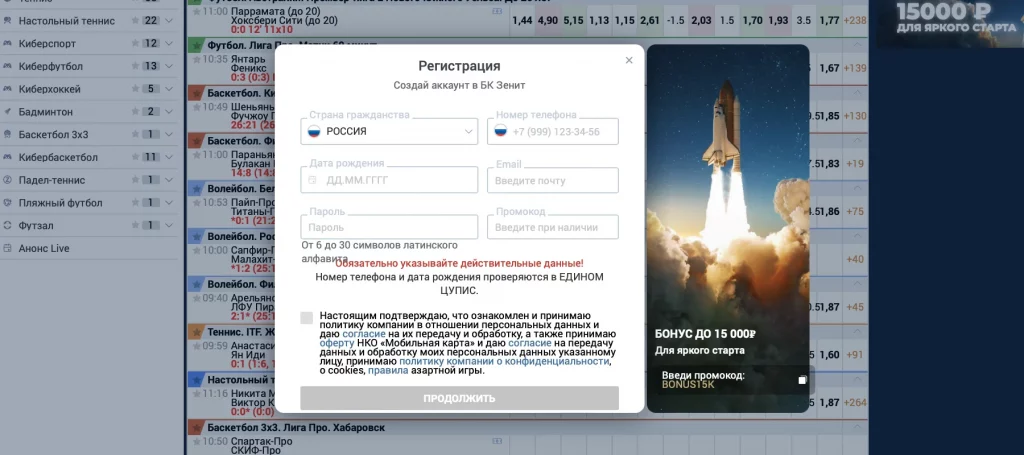
Task: Favorite Настольный теннис with star
Action: (x=135, y=21)
